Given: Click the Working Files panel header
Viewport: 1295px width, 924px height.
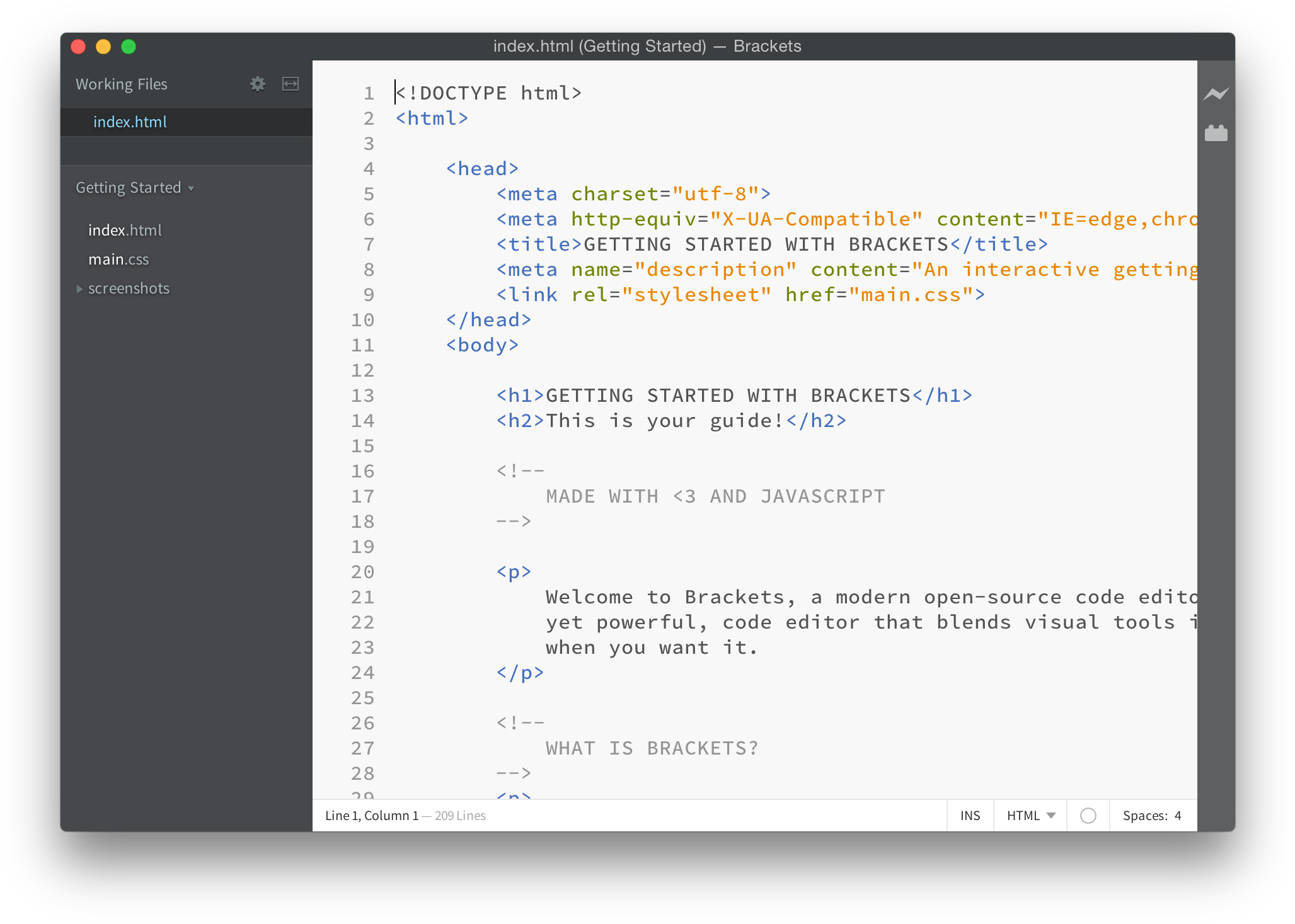Looking at the screenshot, I should click(x=122, y=84).
